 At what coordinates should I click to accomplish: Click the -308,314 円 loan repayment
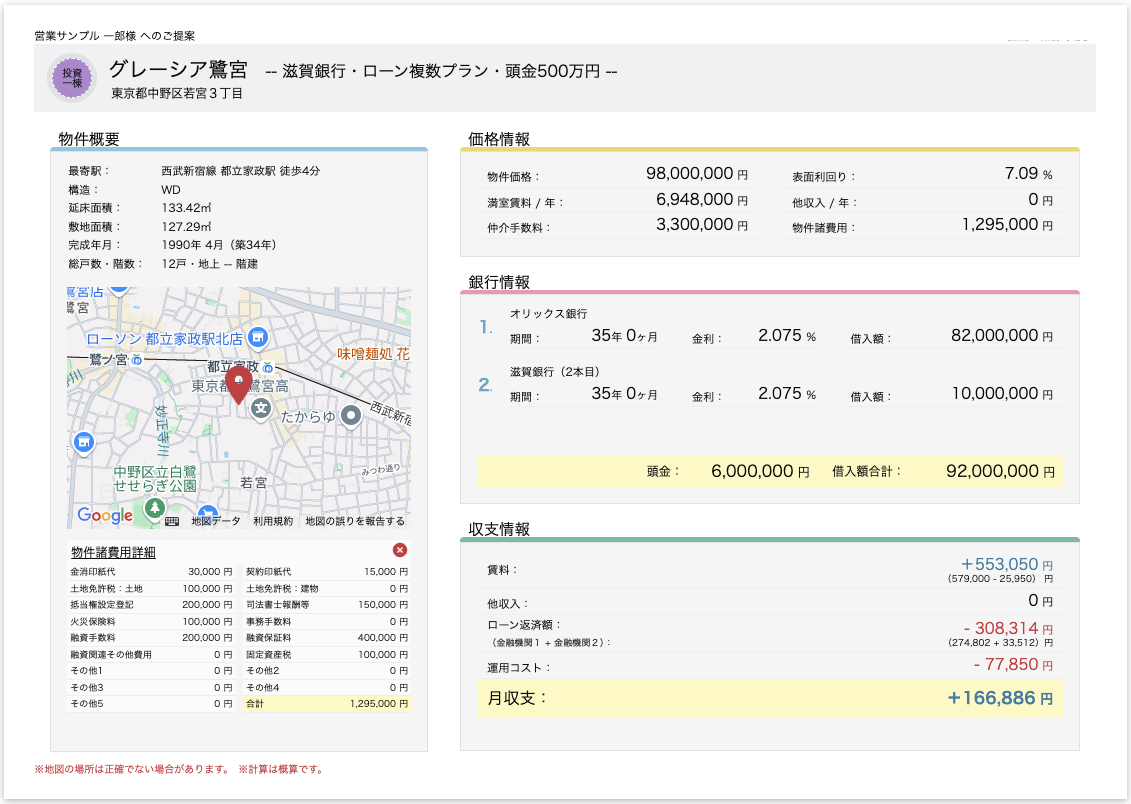coord(1008,629)
